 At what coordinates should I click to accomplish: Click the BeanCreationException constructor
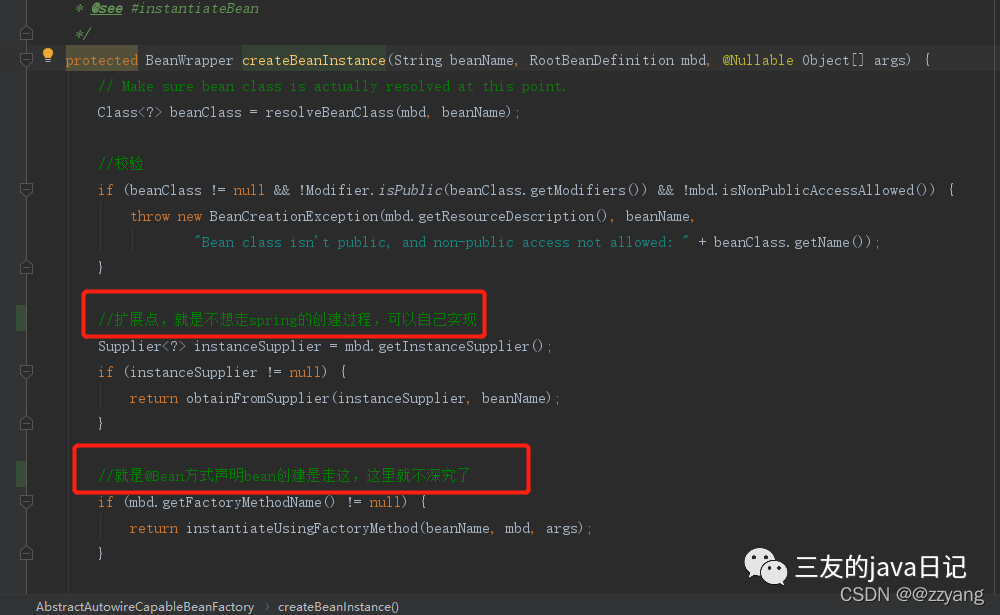pos(293,216)
